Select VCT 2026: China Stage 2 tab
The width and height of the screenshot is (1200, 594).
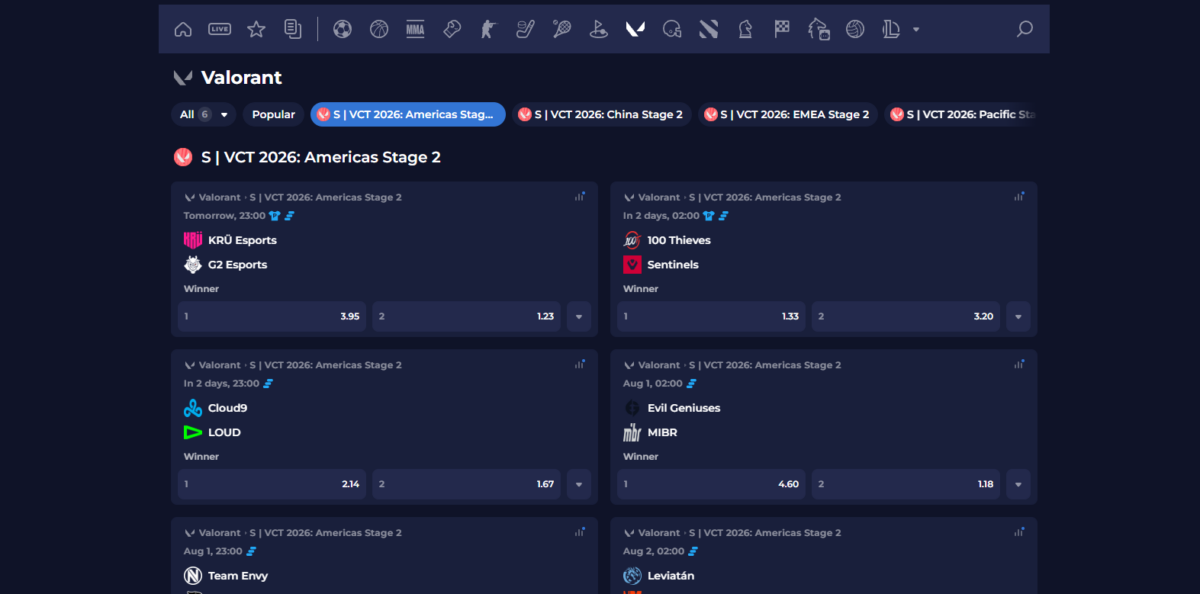pyautogui.click(x=601, y=114)
